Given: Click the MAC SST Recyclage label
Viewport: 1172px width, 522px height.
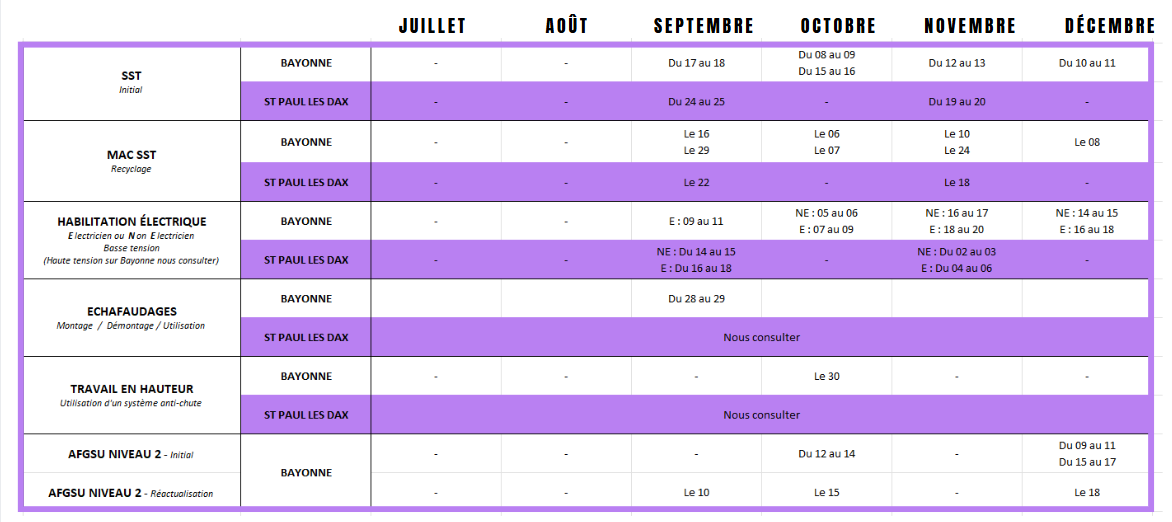Looking at the screenshot, I should pos(131,162).
